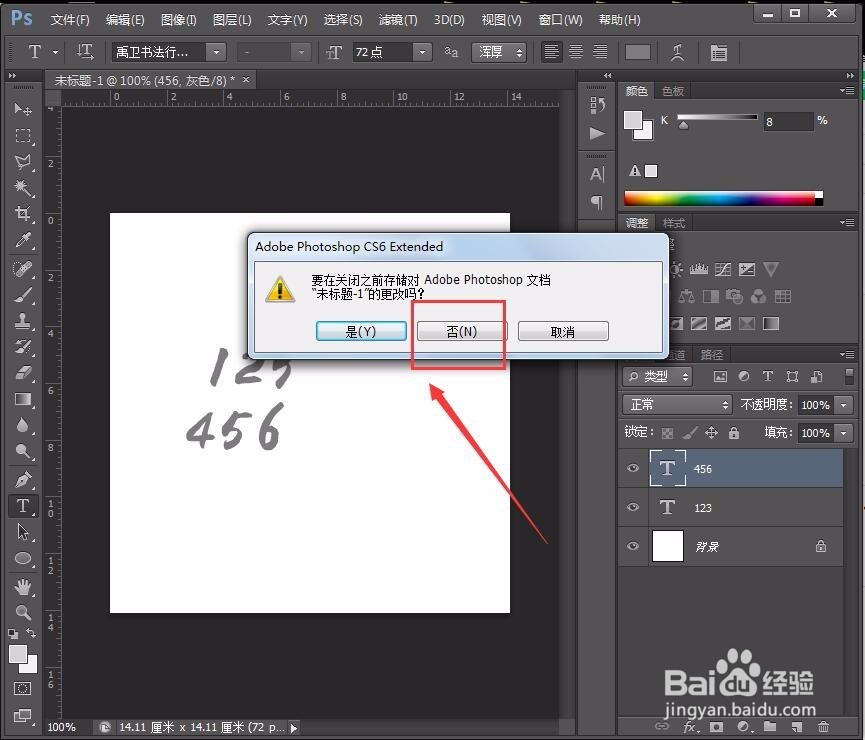Image resolution: width=865 pixels, height=740 pixels.
Task: Switch to 样式 tab
Action: [674, 223]
